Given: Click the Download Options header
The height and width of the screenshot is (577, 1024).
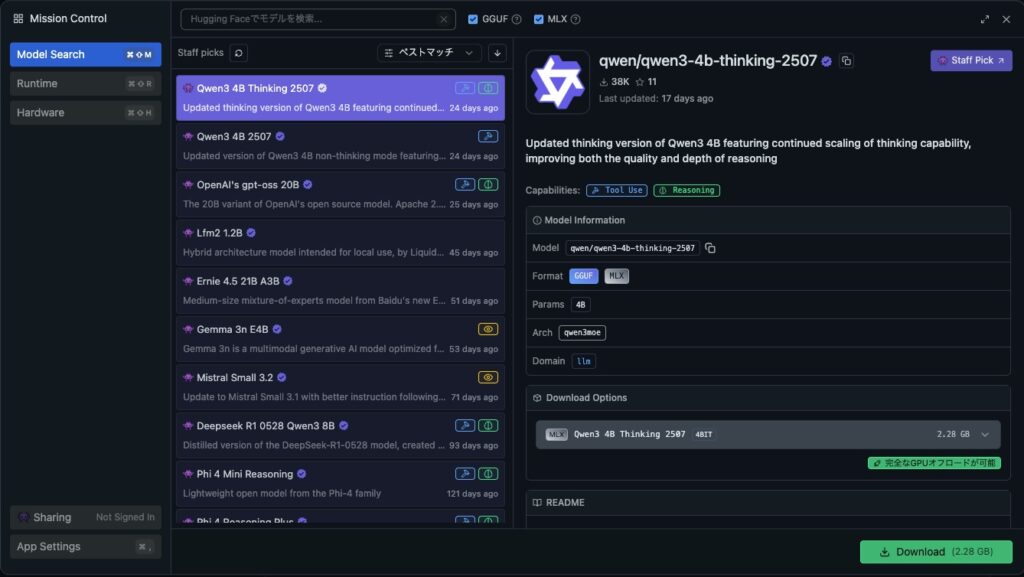Looking at the screenshot, I should [x=768, y=398].
